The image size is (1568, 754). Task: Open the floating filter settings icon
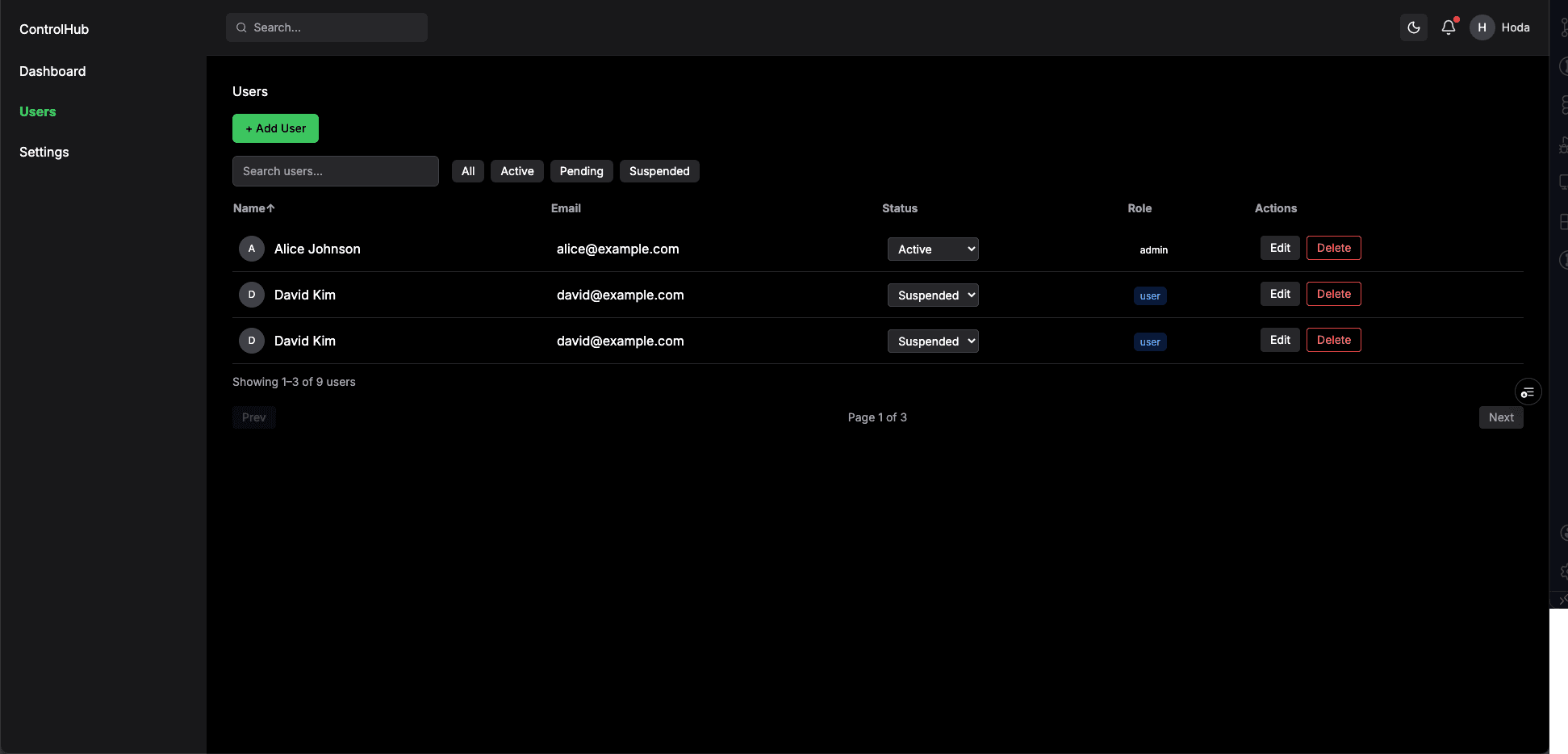tap(1528, 392)
